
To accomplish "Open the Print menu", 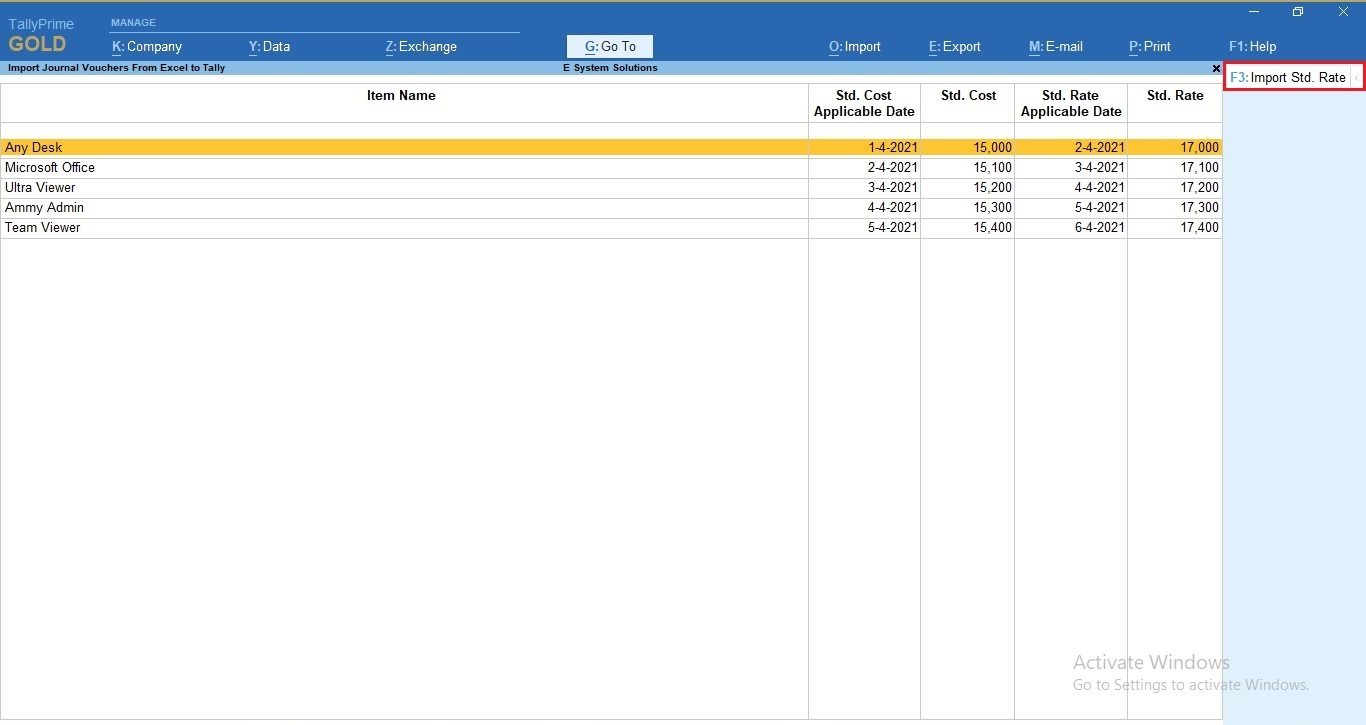I will pyautogui.click(x=1150, y=46).
